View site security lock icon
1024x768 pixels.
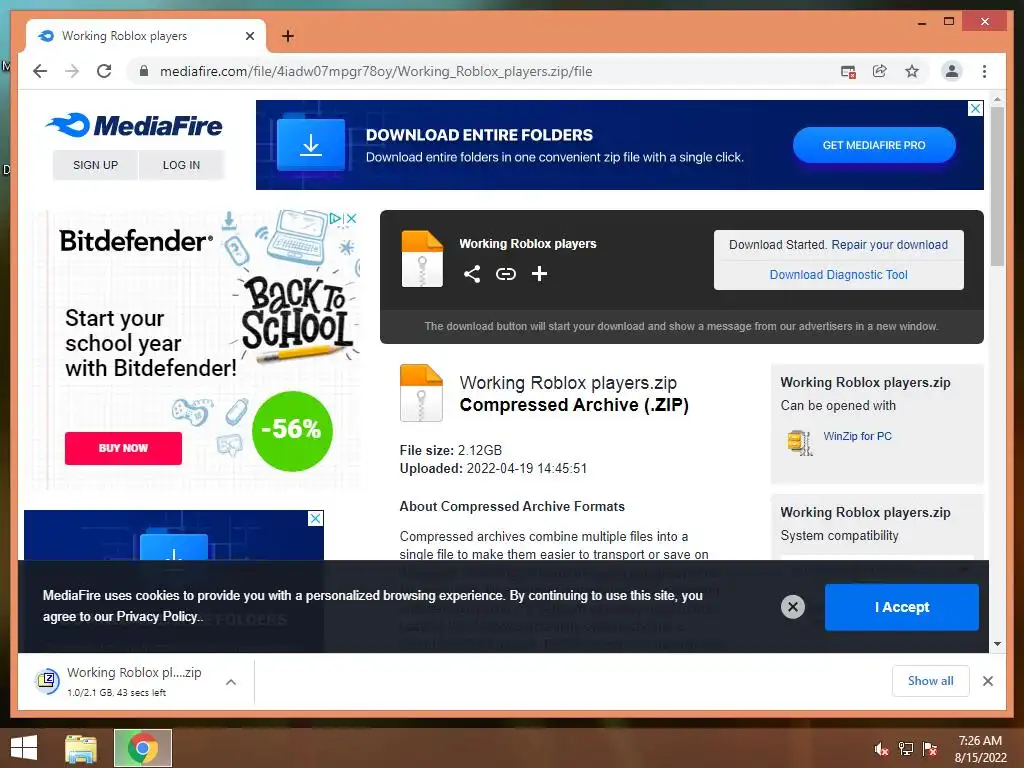pos(144,71)
